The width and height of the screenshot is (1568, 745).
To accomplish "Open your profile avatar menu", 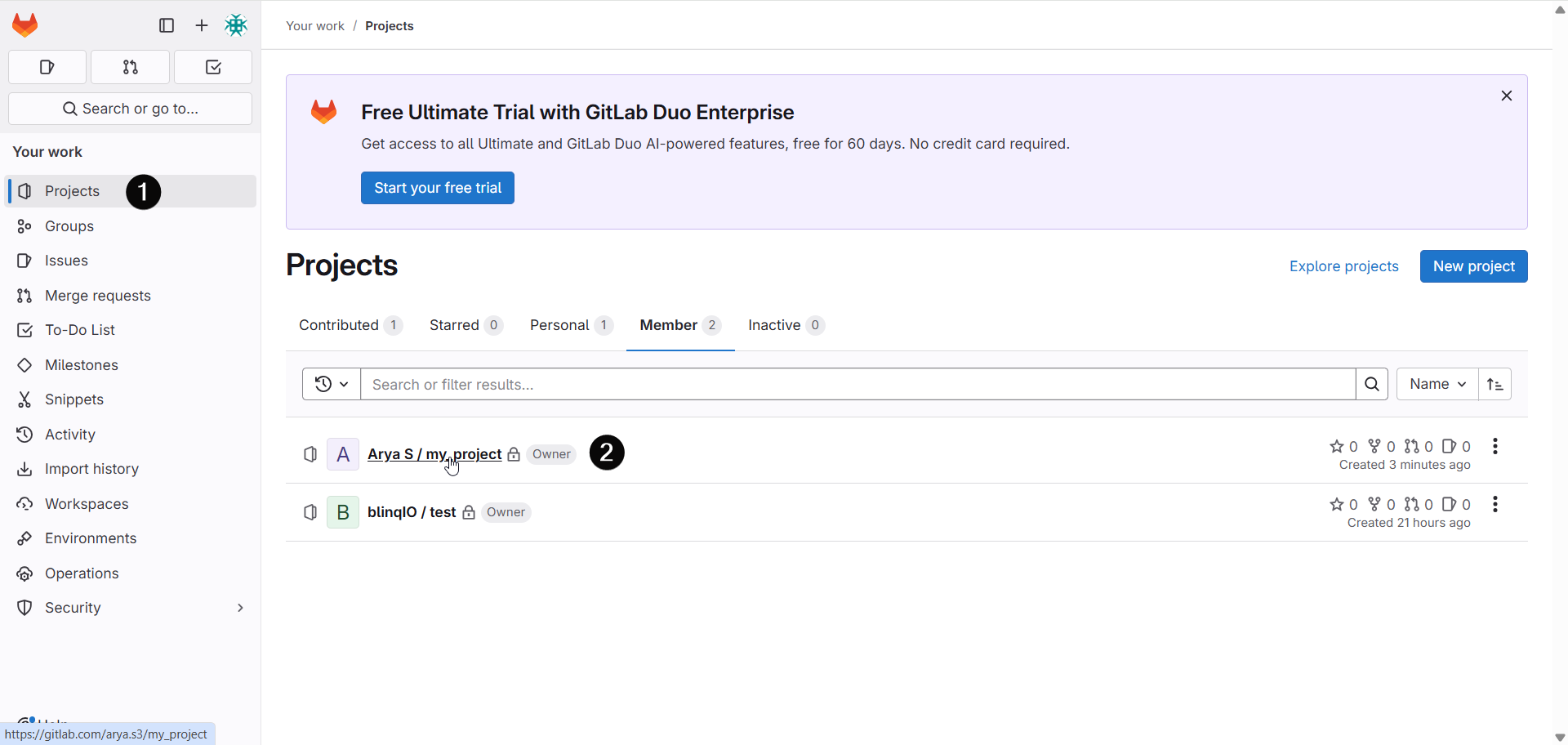I will (236, 25).
